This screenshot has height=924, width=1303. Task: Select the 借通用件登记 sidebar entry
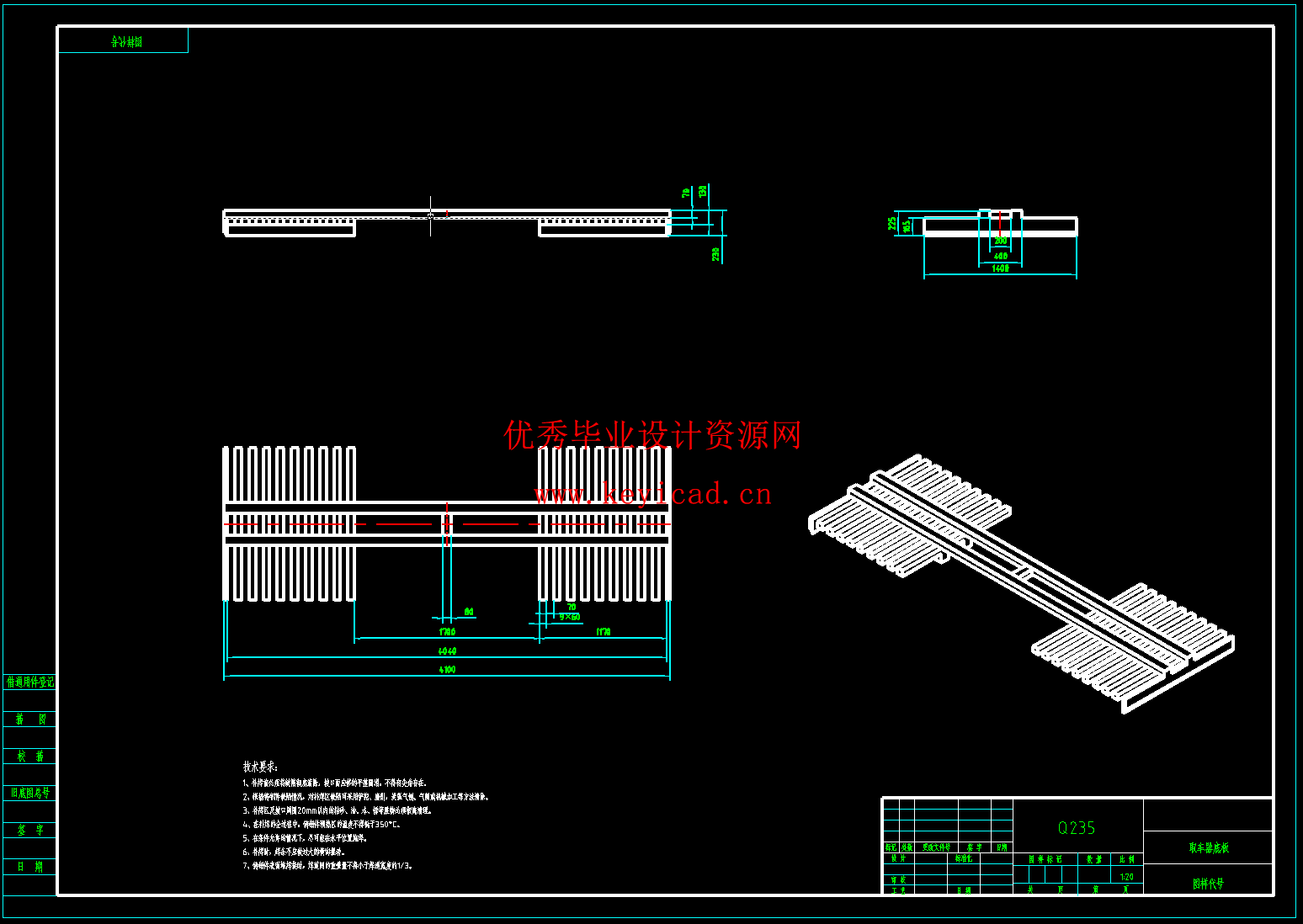click(x=30, y=682)
